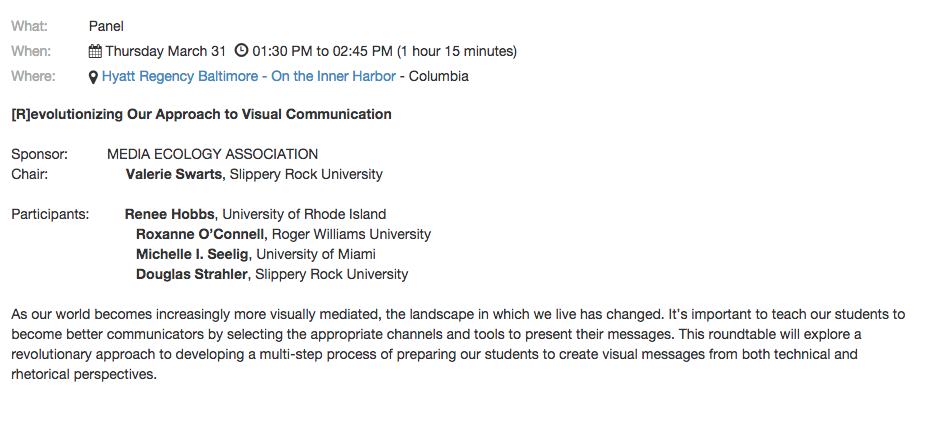The width and height of the screenshot is (930, 421).
Task: Open Hyatt Regency Baltimore - On the Inner Harbor link
Action: [x=249, y=76]
